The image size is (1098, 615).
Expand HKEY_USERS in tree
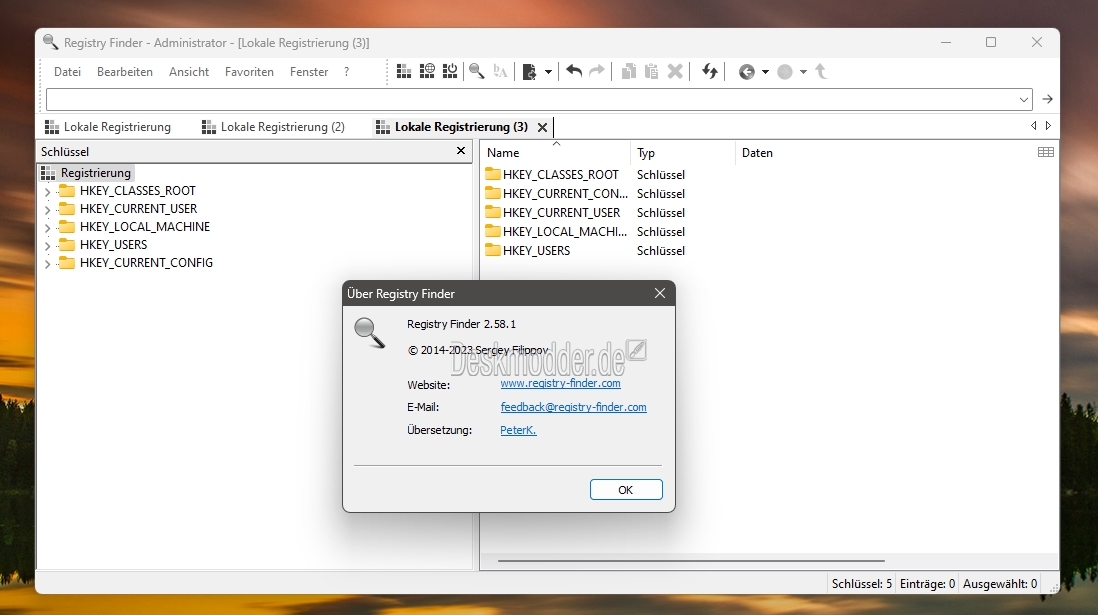click(x=48, y=246)
